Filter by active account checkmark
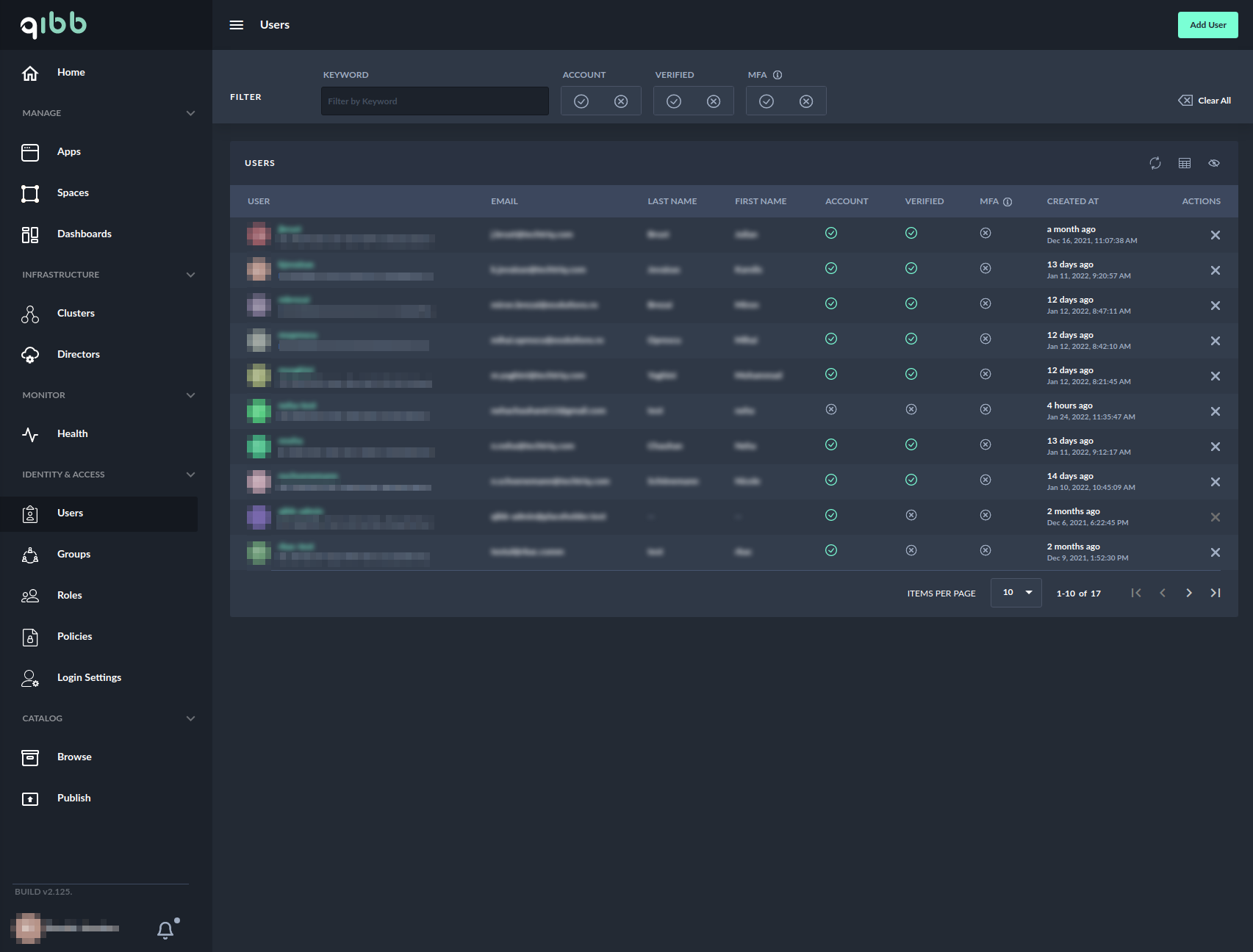This screenshot has width=1253, height=952. [581, 101]
